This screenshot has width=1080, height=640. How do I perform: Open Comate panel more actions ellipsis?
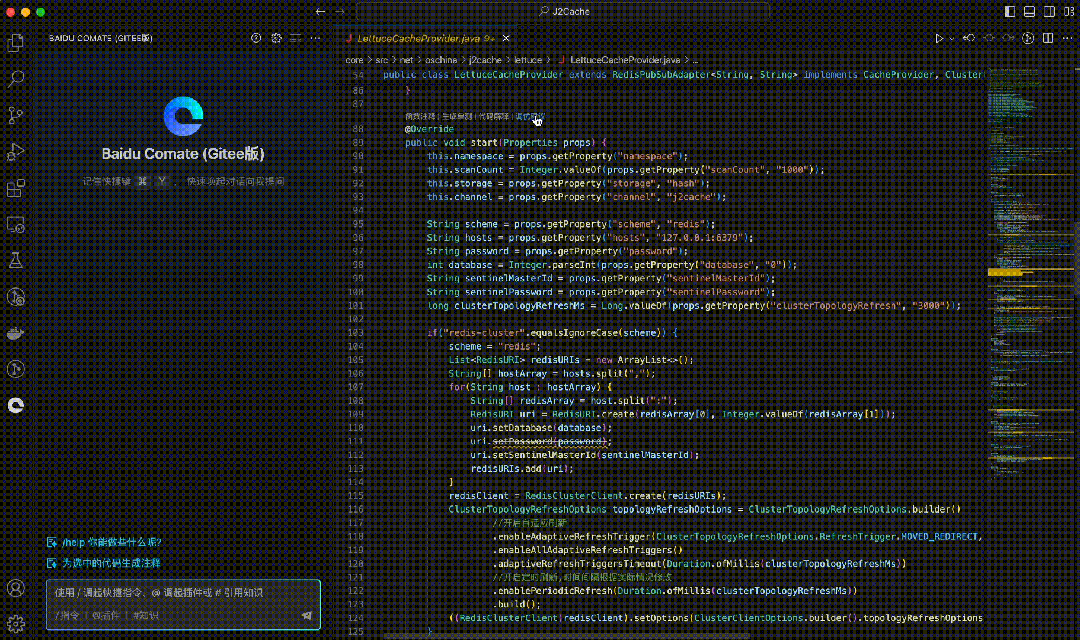coord(315,39)
